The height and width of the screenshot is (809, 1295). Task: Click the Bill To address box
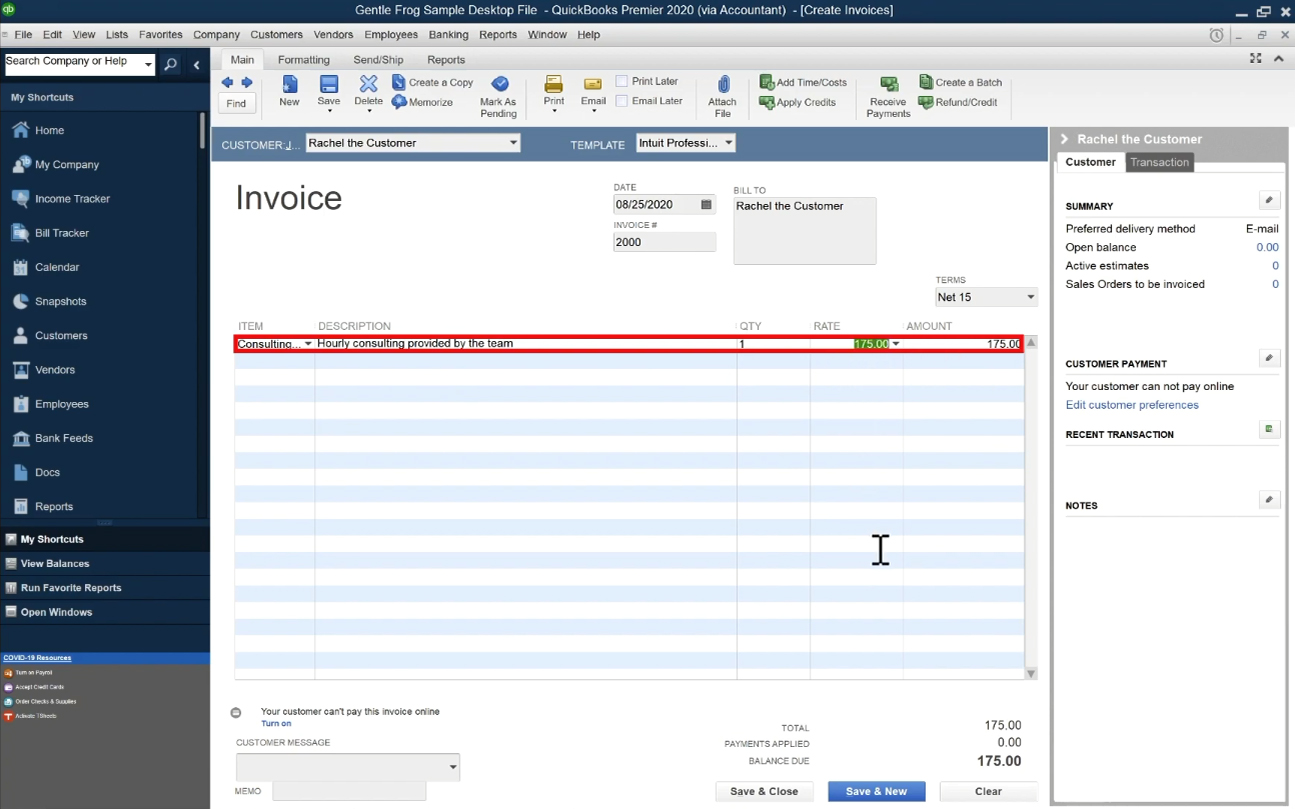pyautogui.click(x=804, y=231)
